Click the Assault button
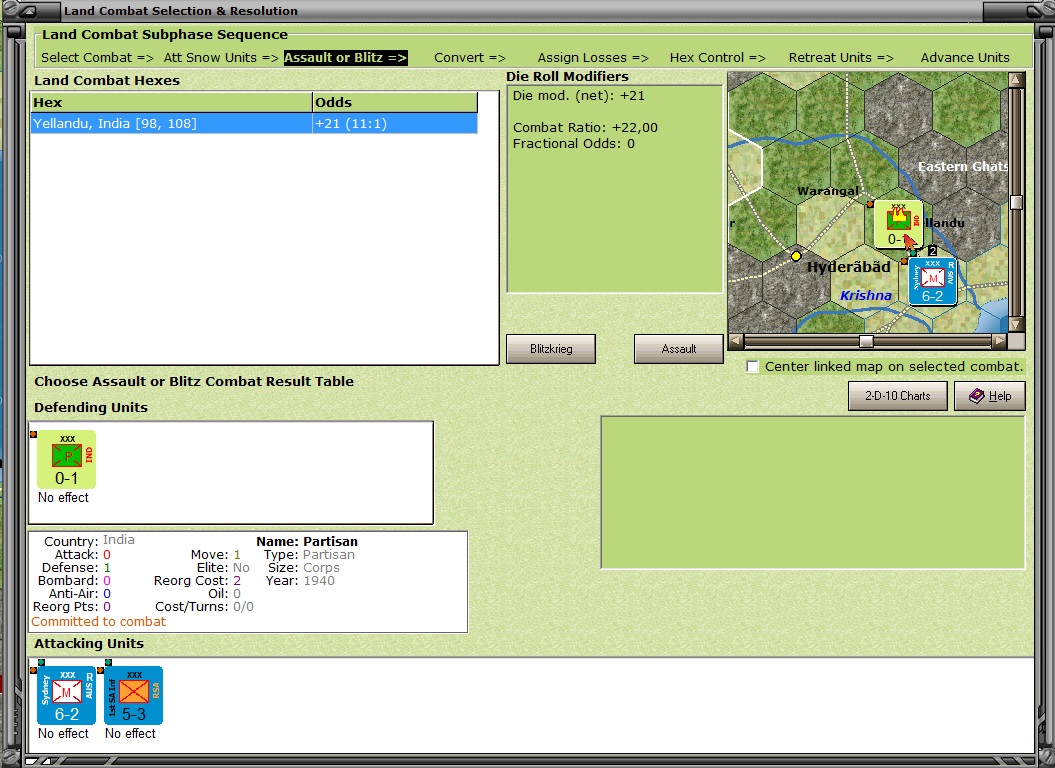The height and width of the screenshot is (768, 1055). point(678,349)
